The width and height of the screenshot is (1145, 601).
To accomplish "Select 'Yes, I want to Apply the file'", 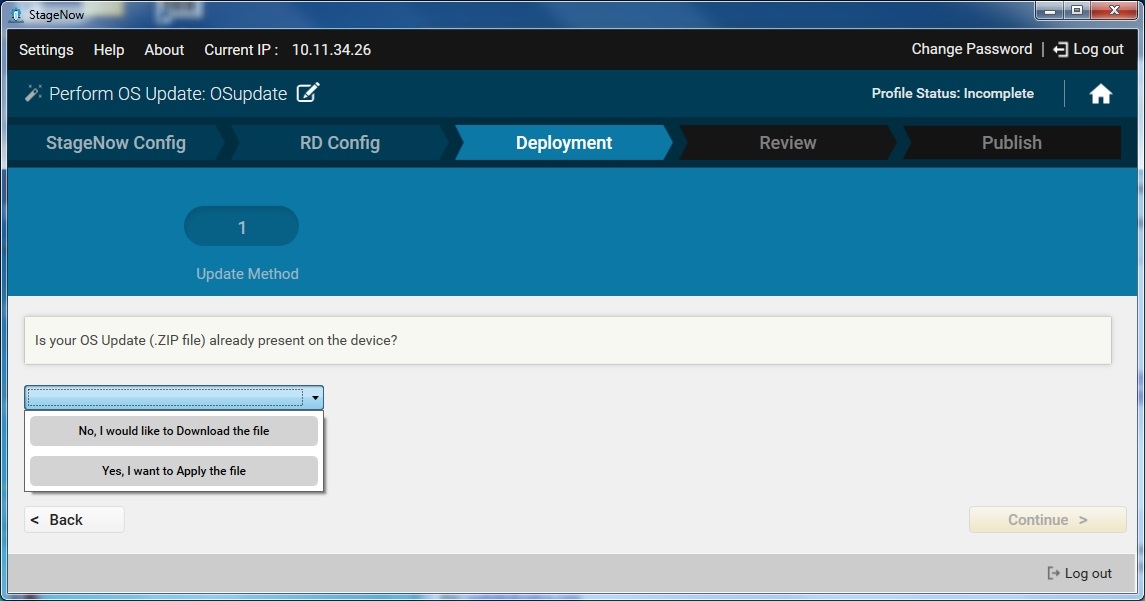I will click(x=174, y=471).
